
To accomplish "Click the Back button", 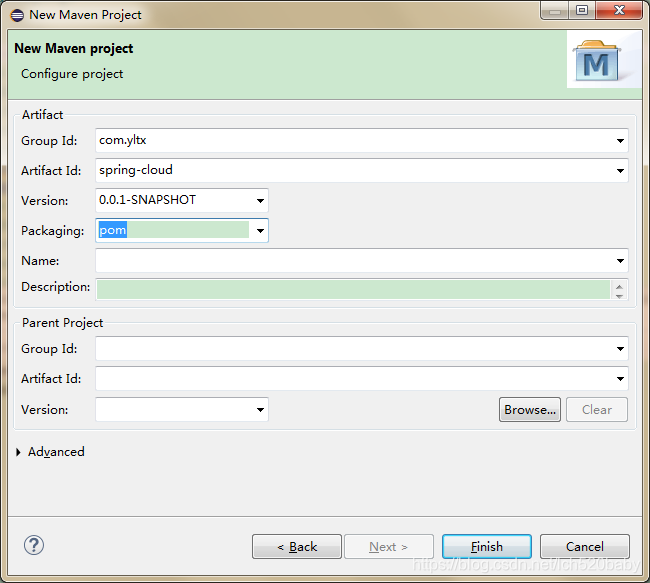I will pos(297,547).
